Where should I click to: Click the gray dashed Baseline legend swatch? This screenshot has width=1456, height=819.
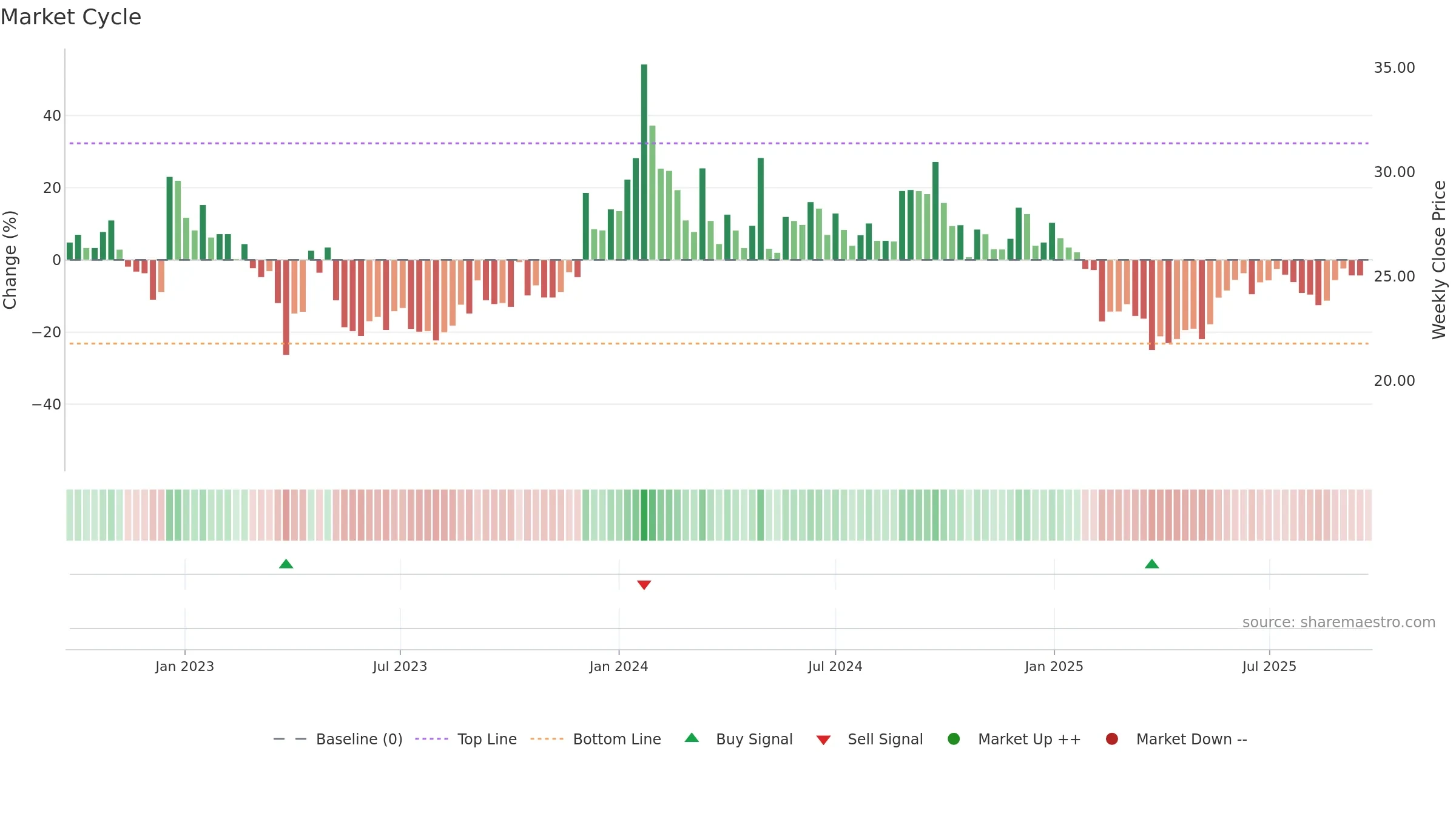point(290,739)
